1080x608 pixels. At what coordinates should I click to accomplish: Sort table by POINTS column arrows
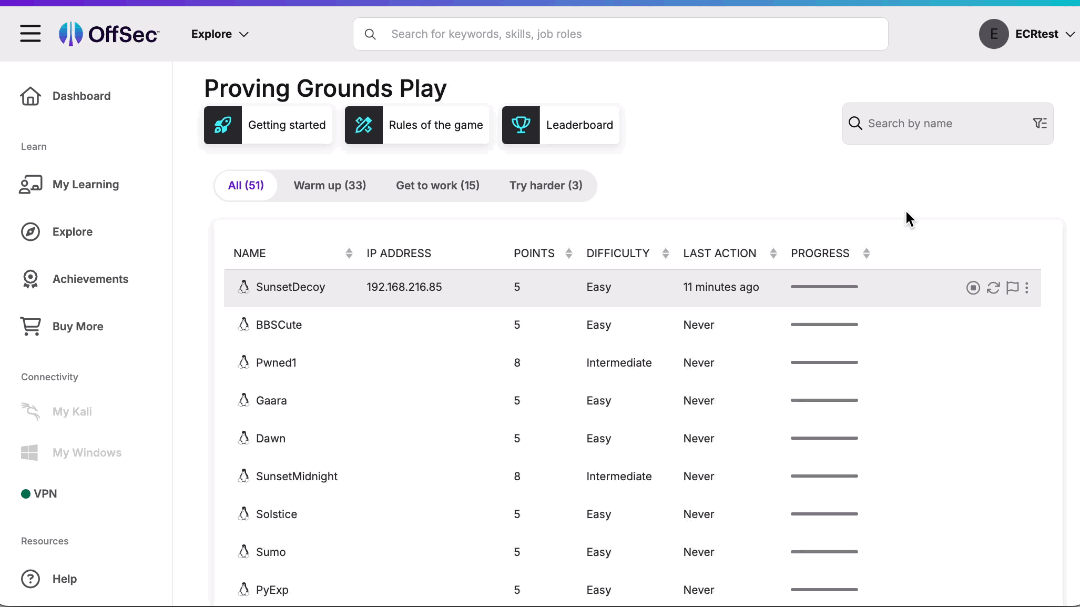(x=568, y=253)
